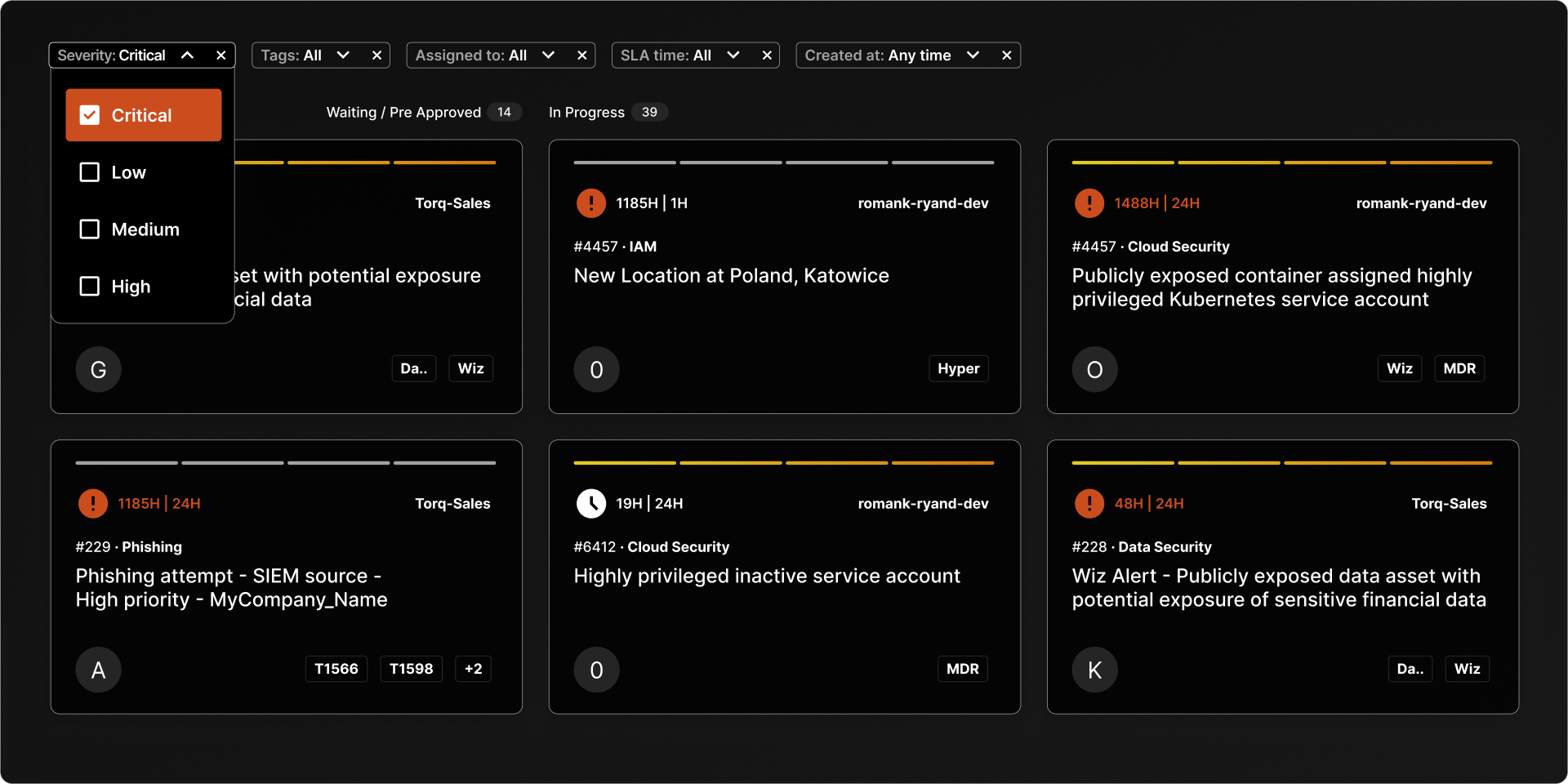This screenshot has width=1568, height=784.
Task: Tick the High severity checkbox
Action: (x=90, y=287)
